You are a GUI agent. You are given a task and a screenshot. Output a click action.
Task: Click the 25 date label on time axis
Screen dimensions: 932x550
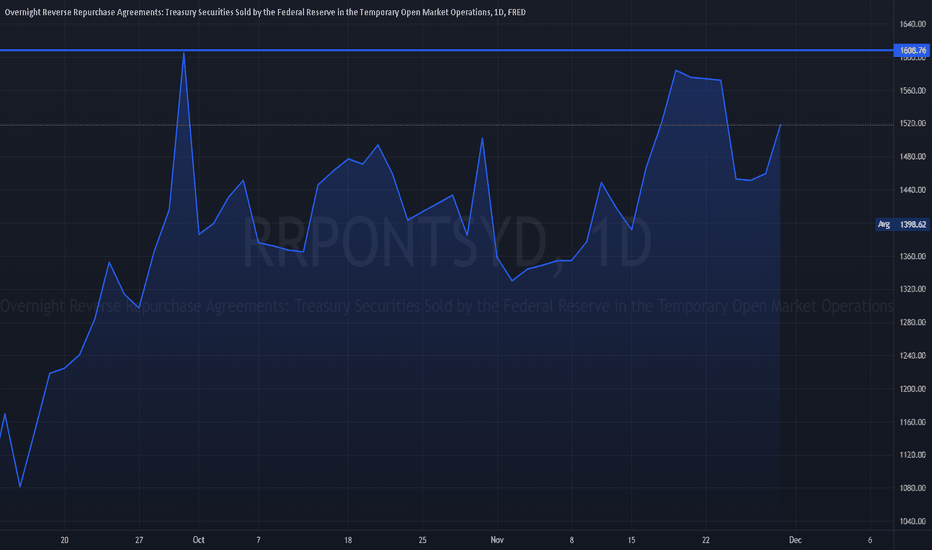pos(423,540)
